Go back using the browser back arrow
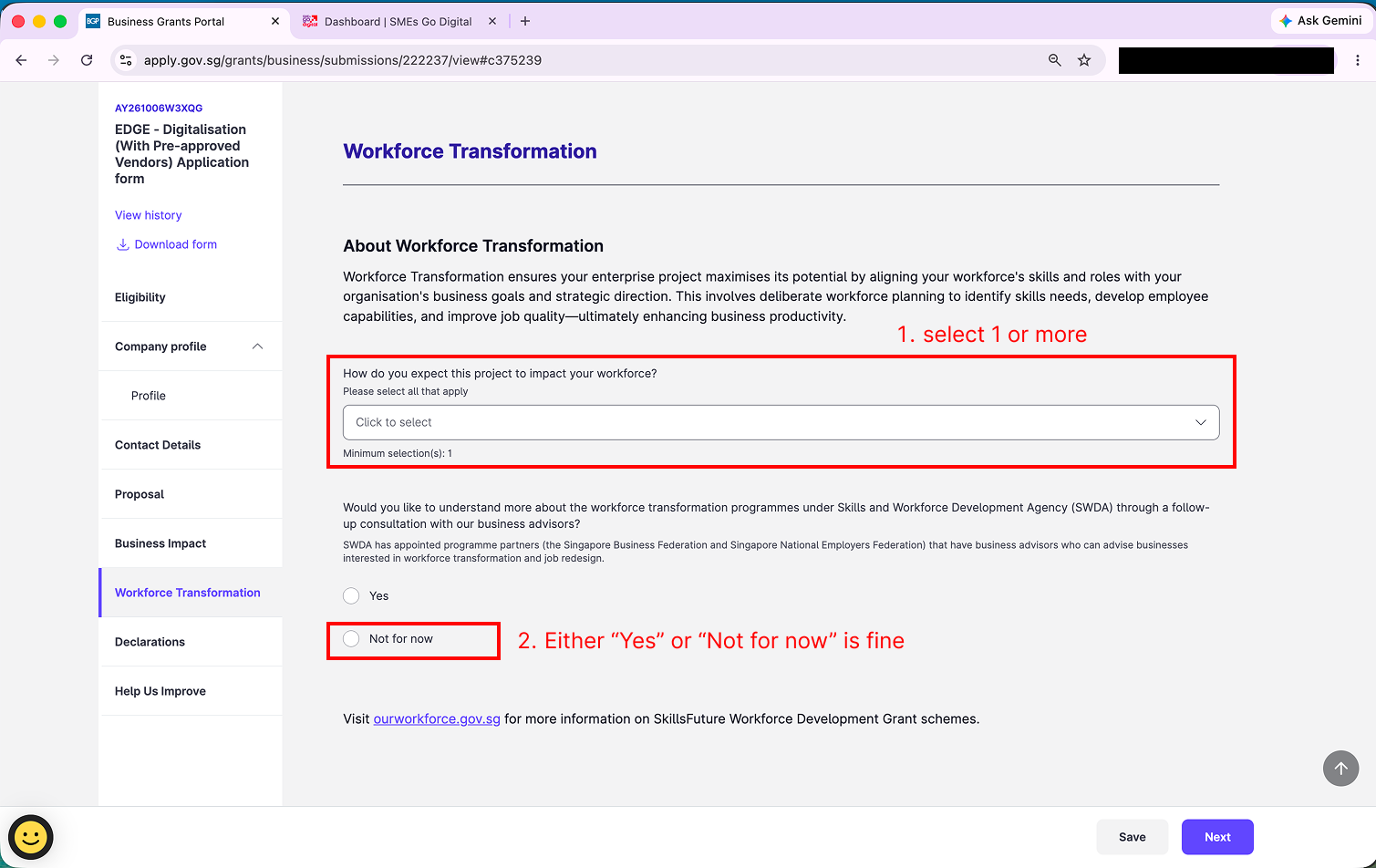The height and width of the screenshot is (868, 1376). pos(22,60)
